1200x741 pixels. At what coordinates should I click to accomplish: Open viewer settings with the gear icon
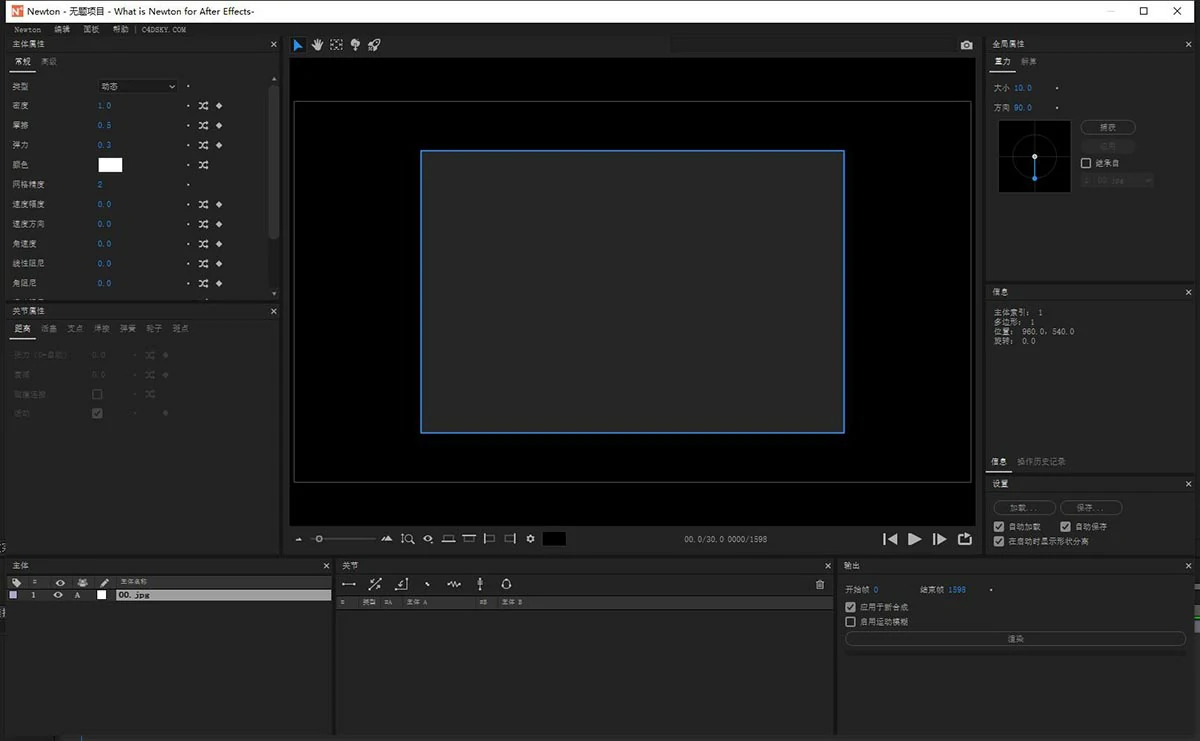pos(531,539)
